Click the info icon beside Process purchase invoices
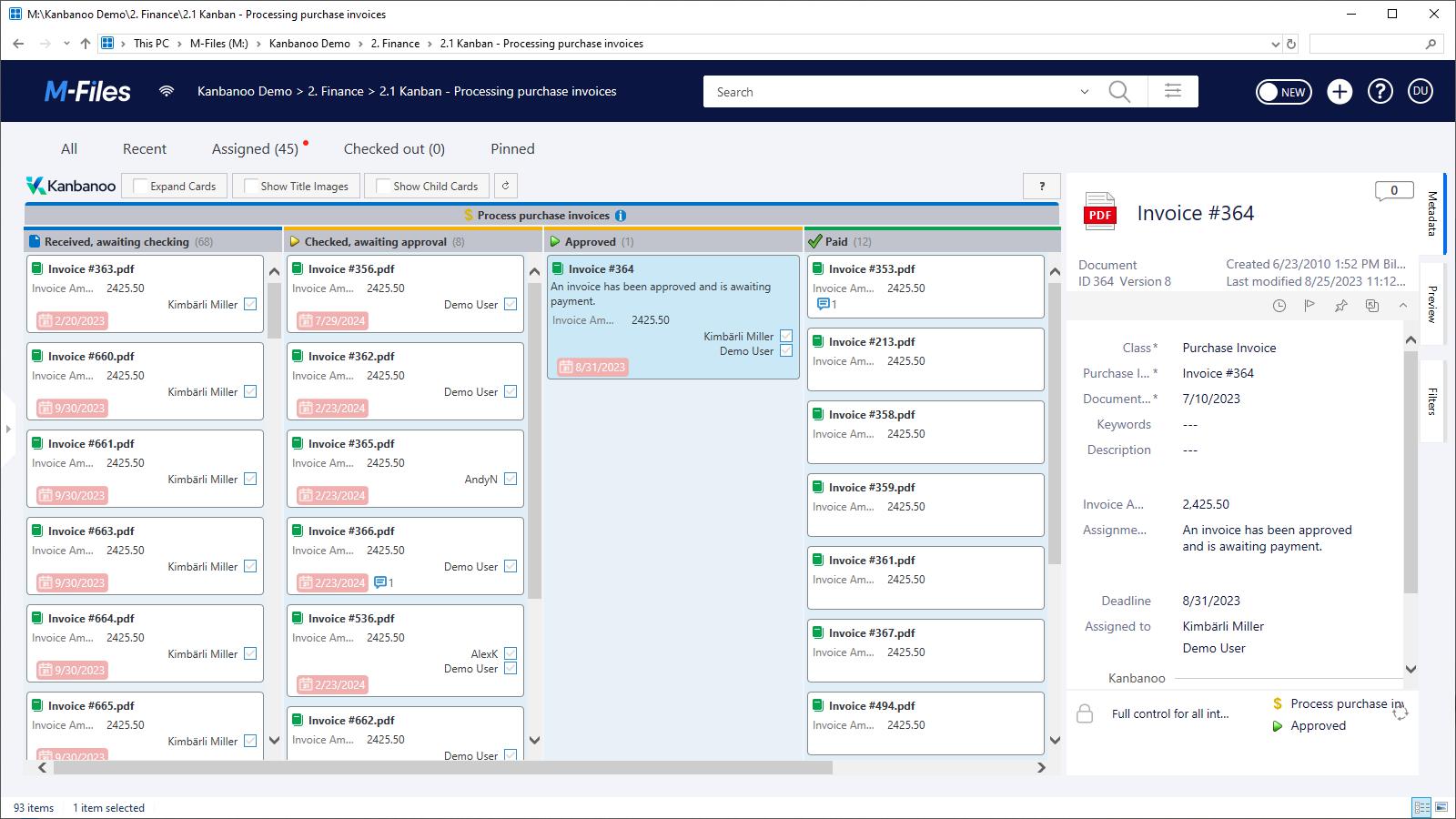This screenshot has height=819, width=1456. pos(621,216)
